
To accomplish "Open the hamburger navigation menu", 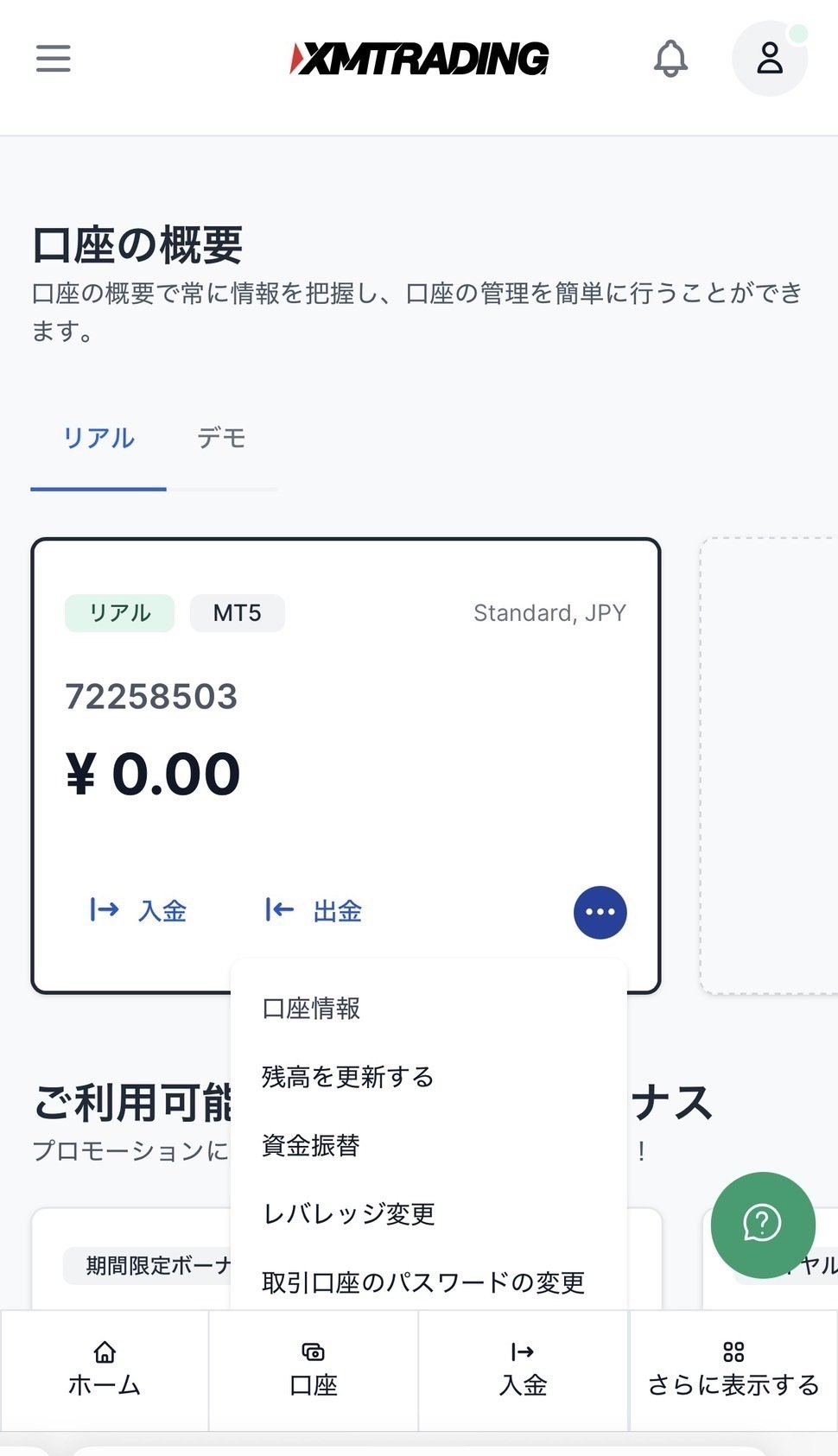I will coord(53,59).
